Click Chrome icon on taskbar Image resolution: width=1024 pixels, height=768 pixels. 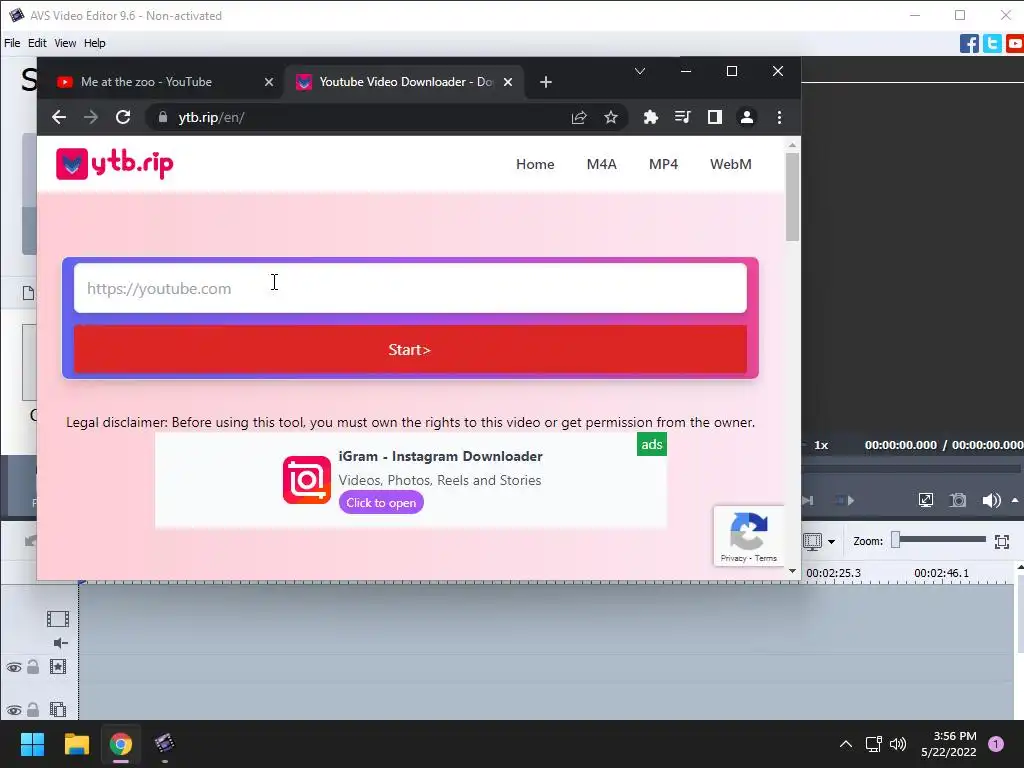(121, 744)
